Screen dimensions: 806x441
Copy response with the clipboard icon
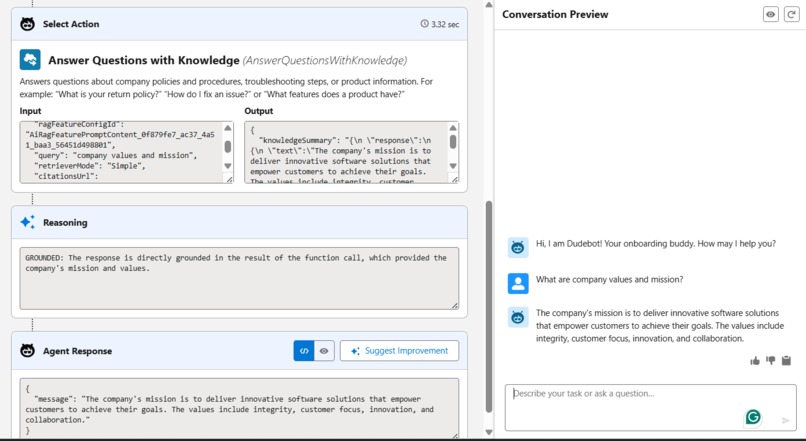786,361
